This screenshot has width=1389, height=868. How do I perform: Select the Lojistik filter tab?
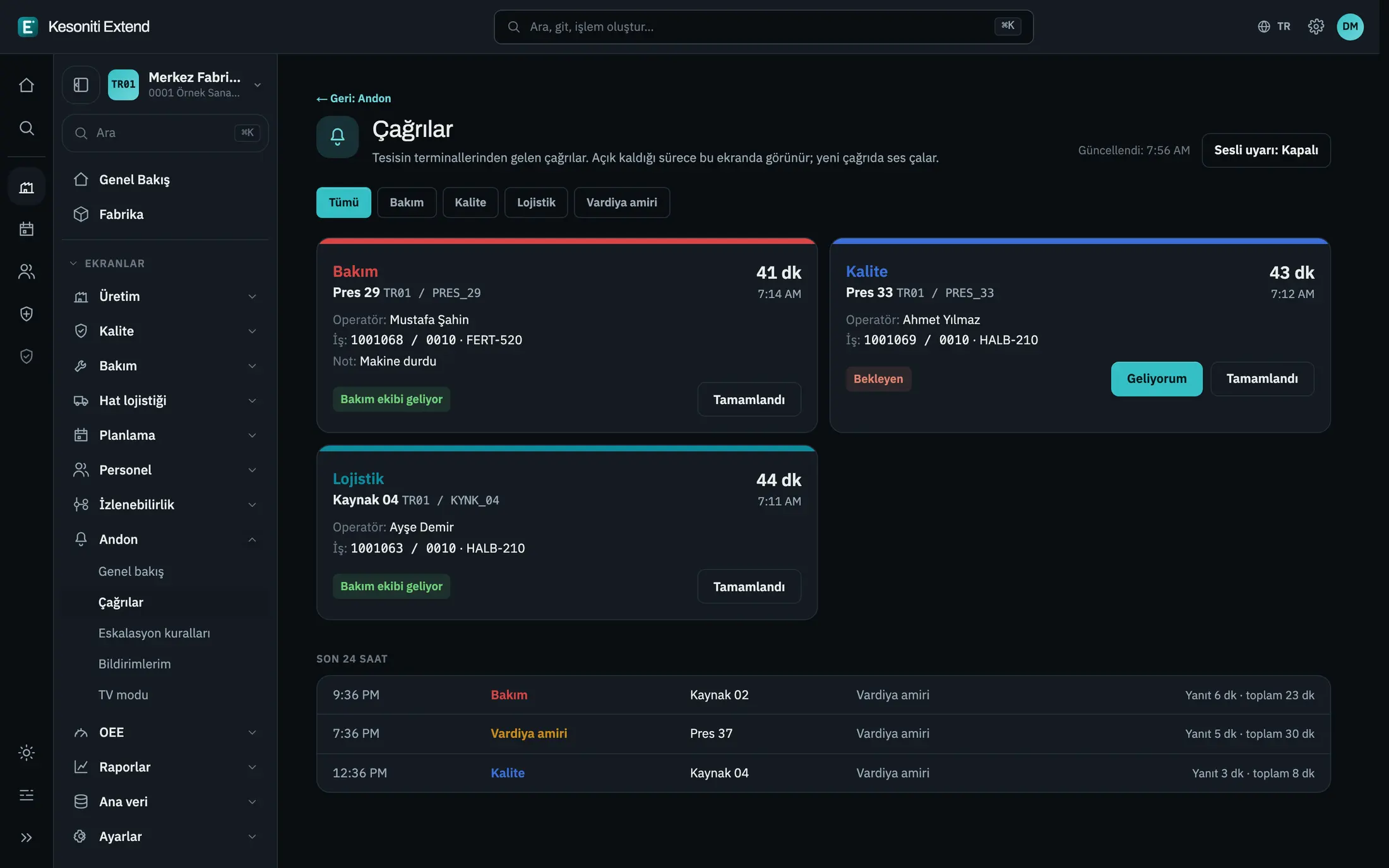pos(536,203)
